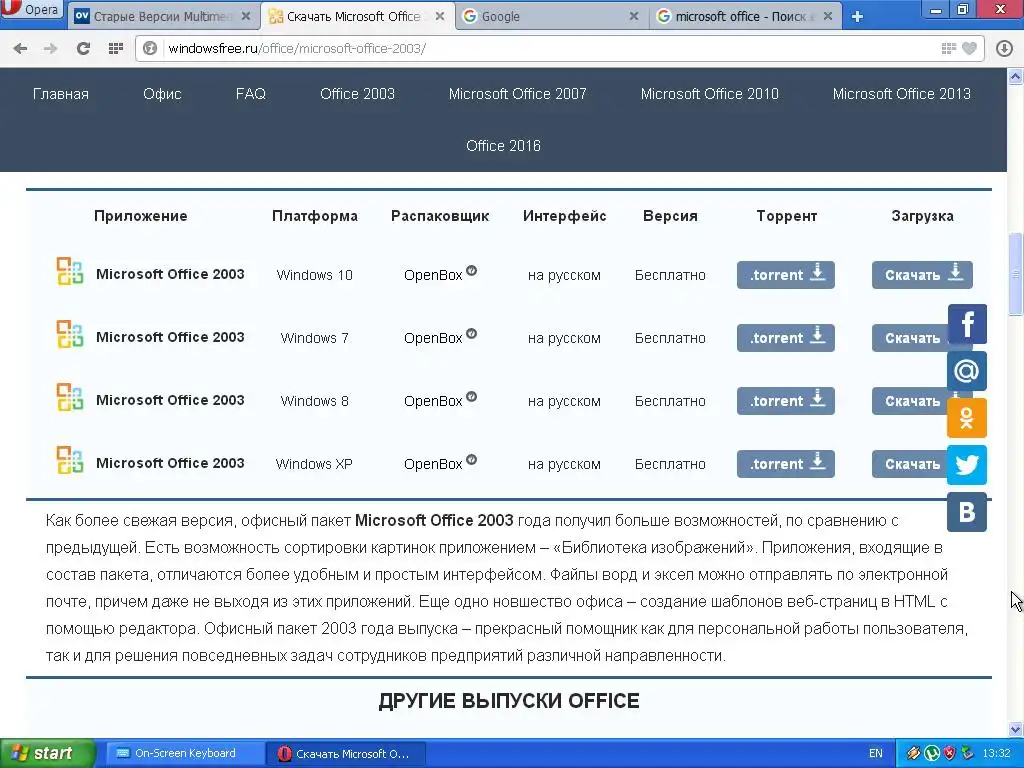Click the site info globe icon in address bar
1024x768 pixels.
pyautogui.click(x=150, y=48)
